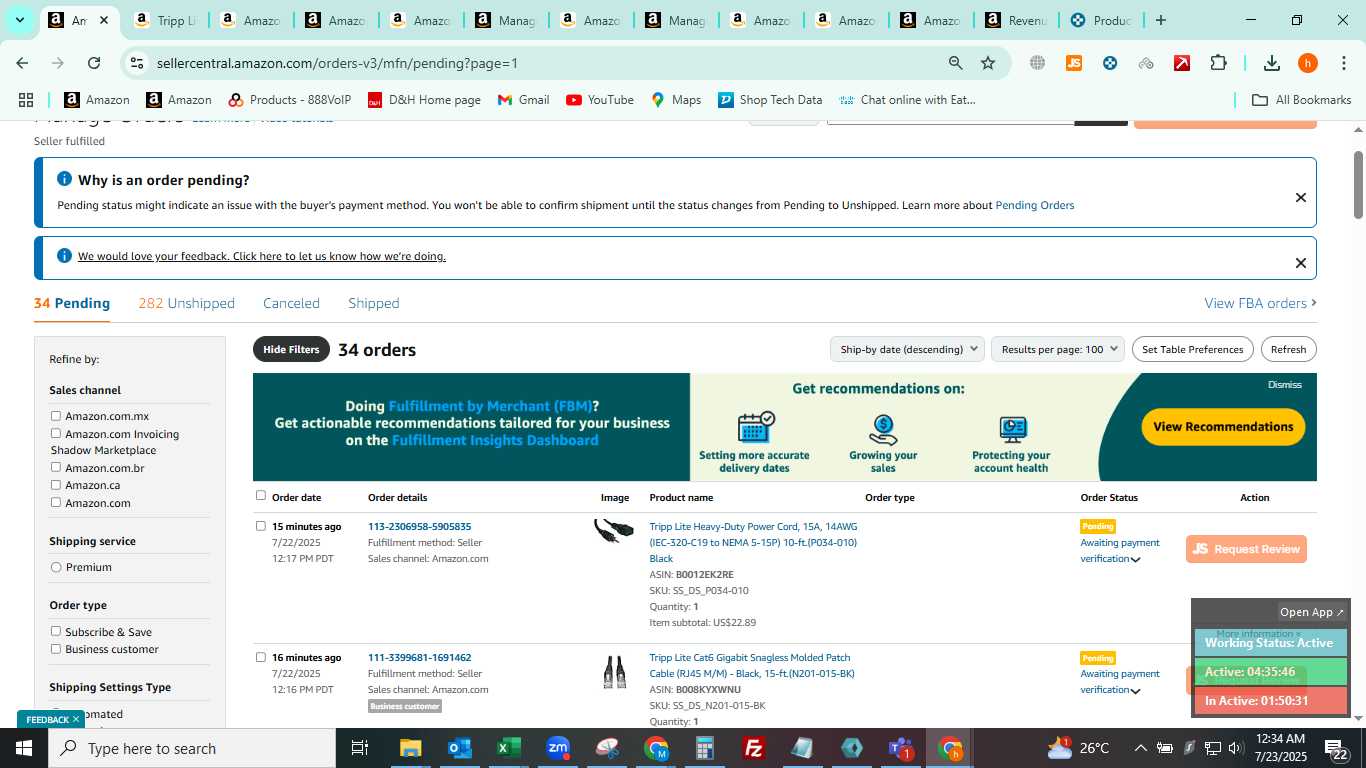Select order 113-2306958-5905835 checkbox
The image size is (1366, 768).
coord(261,526)
